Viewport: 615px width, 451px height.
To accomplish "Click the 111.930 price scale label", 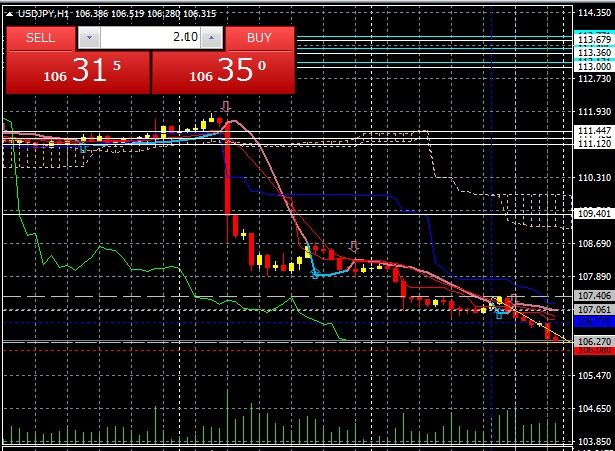I will point(595,112).
